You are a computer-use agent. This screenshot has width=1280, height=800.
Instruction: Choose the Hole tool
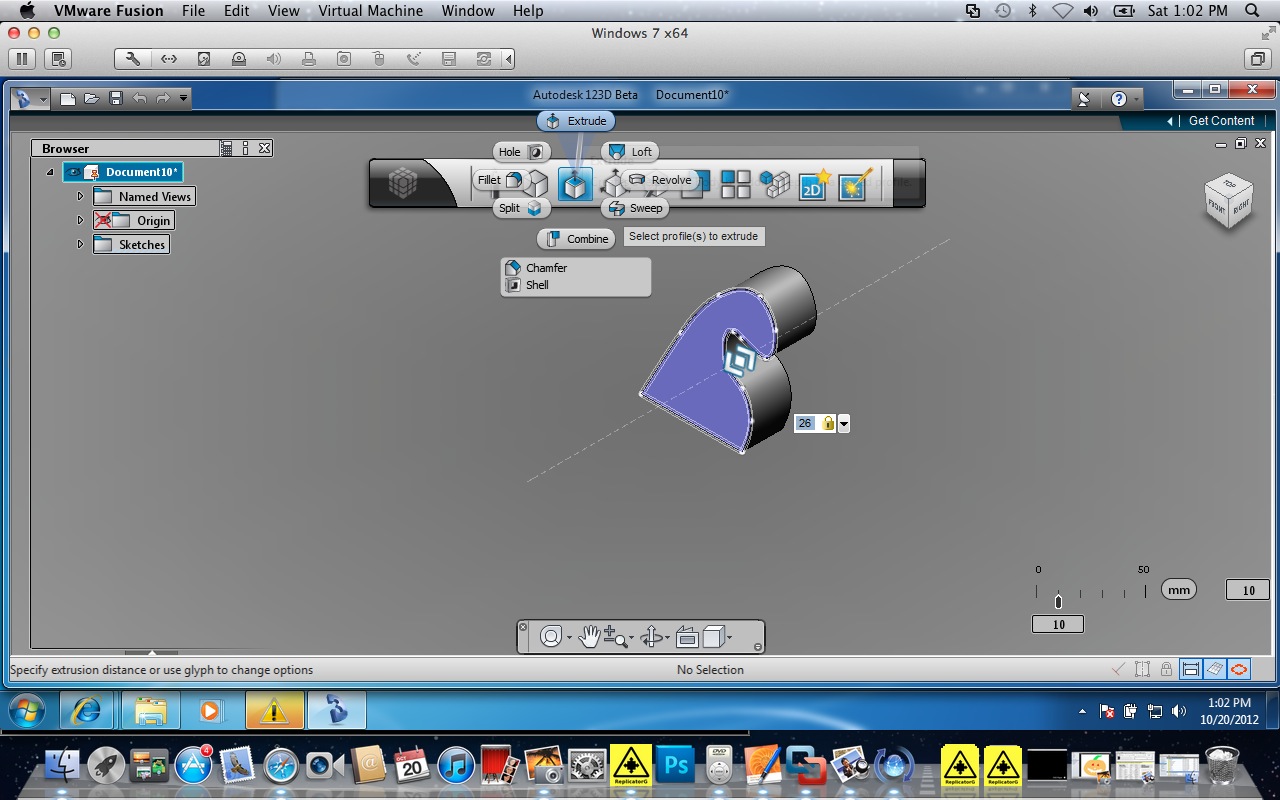click(x=522, y=152)
